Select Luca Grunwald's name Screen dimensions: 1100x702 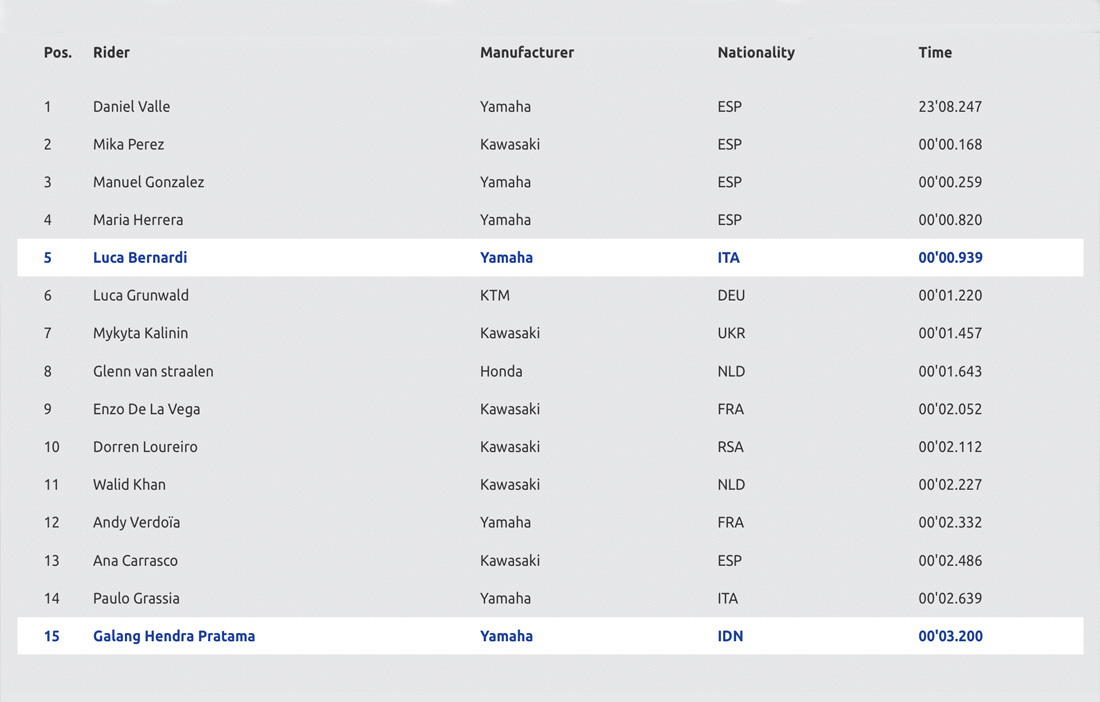tap(140, 295)
